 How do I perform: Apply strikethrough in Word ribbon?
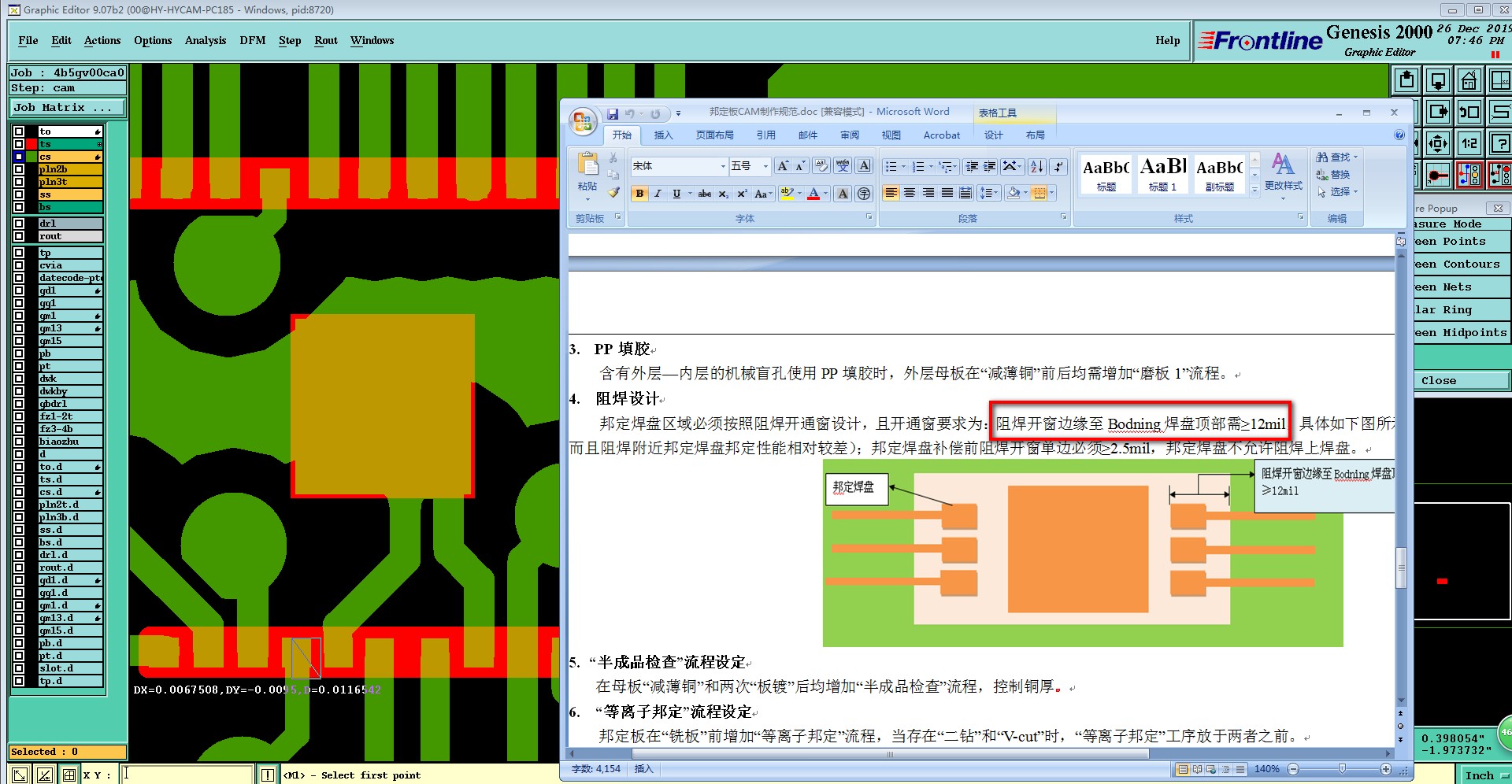click(704, 193)
